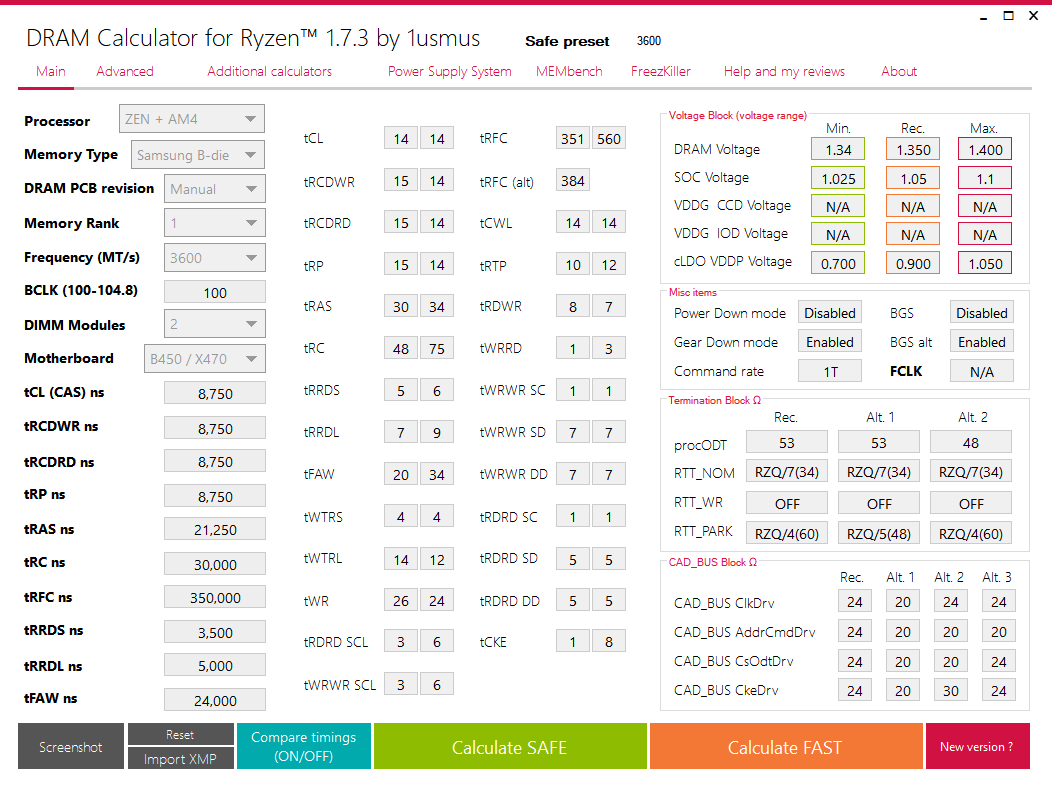Click the tRAS ns field showing 21,250

[x=215, y=529]
